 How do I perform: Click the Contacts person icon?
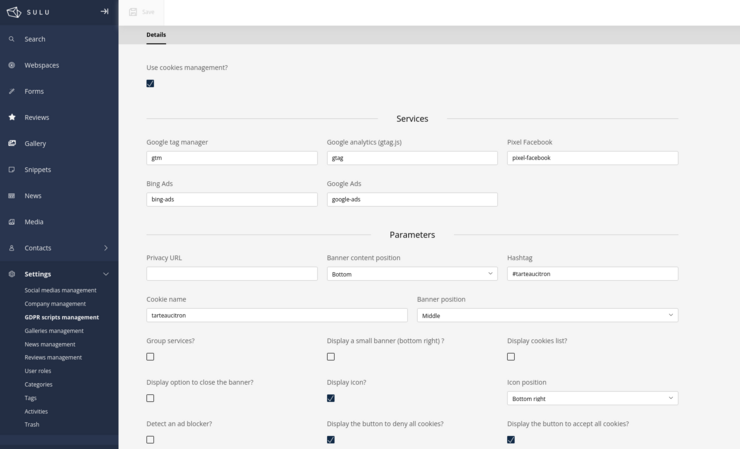pos(11,248)
